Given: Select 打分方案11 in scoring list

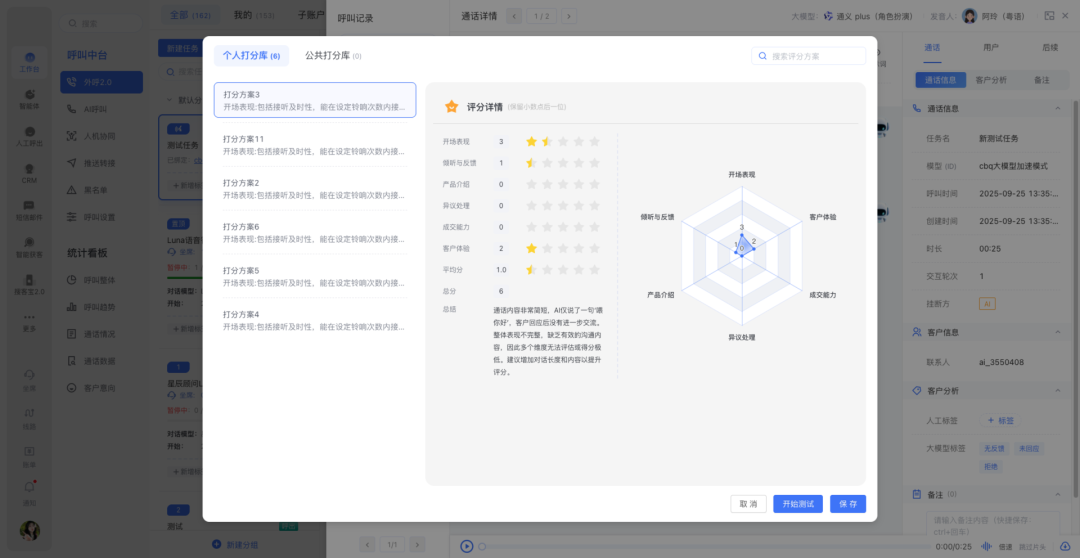Looking at the screenshot, I should click(314, 145).
